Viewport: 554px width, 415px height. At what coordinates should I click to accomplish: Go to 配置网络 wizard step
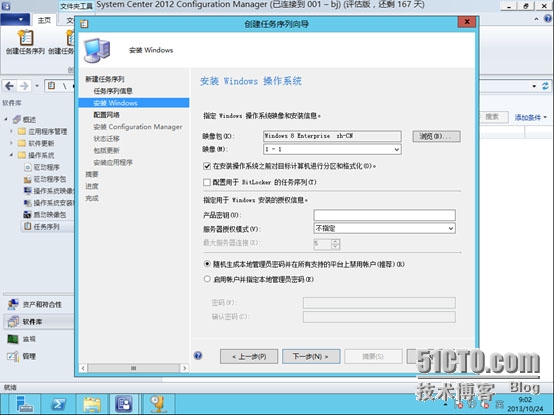(x=106, y=115)
